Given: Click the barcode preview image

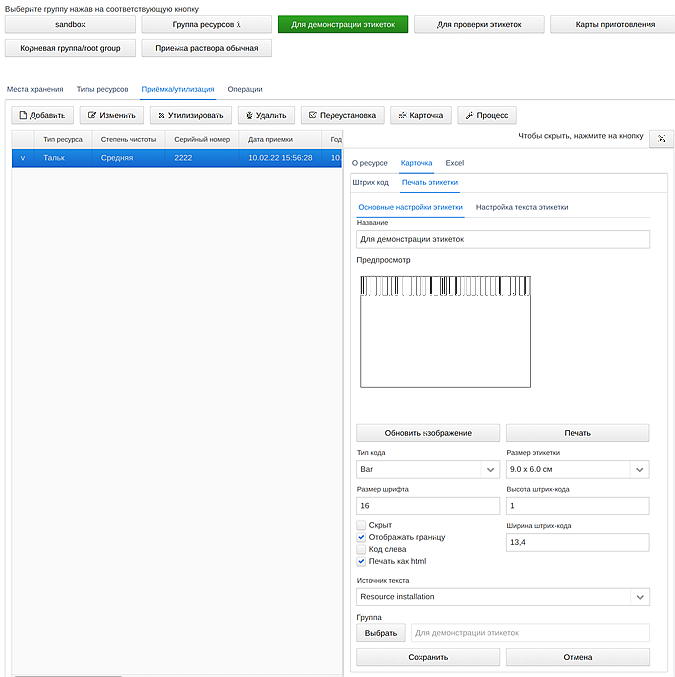Looking at the screenshot, I should coord(445,331).
